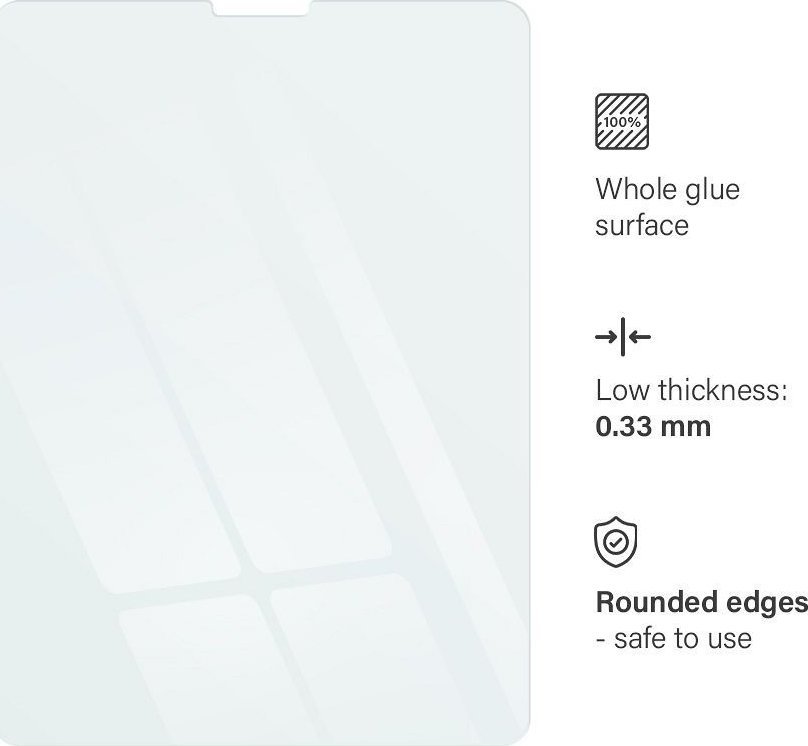This screenshot has width=808, height=746.
Task: Click the shield checkmark icon
Action: point(616,542)
